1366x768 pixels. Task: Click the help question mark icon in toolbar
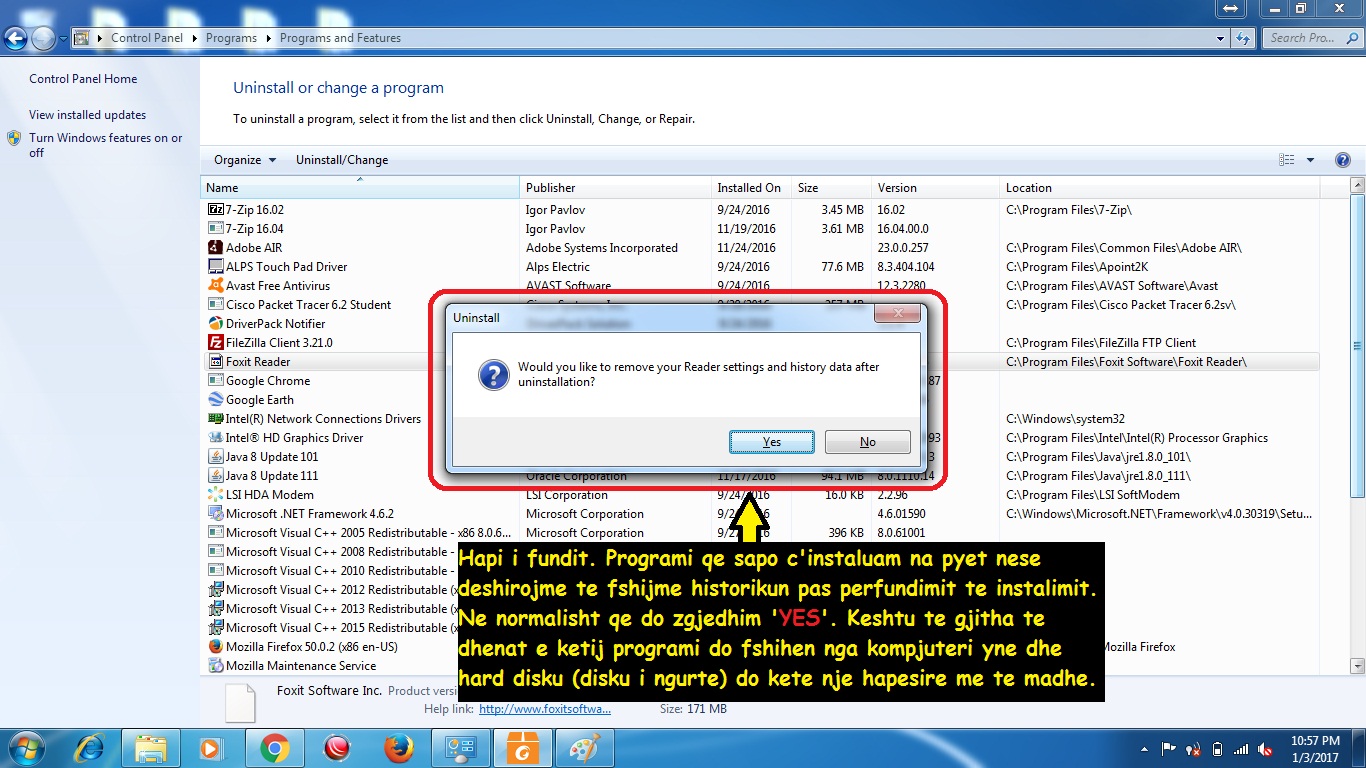point(1343,160)
